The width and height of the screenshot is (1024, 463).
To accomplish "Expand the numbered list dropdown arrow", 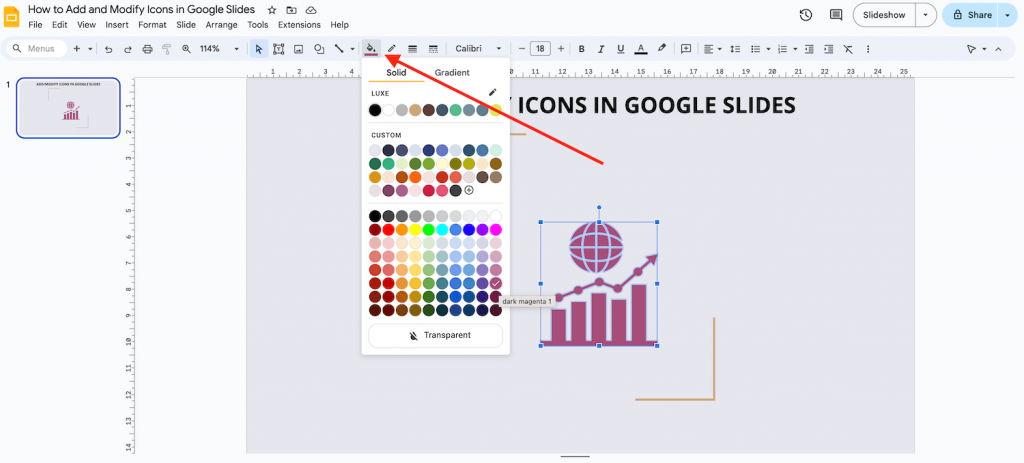I will click(795, 49).
